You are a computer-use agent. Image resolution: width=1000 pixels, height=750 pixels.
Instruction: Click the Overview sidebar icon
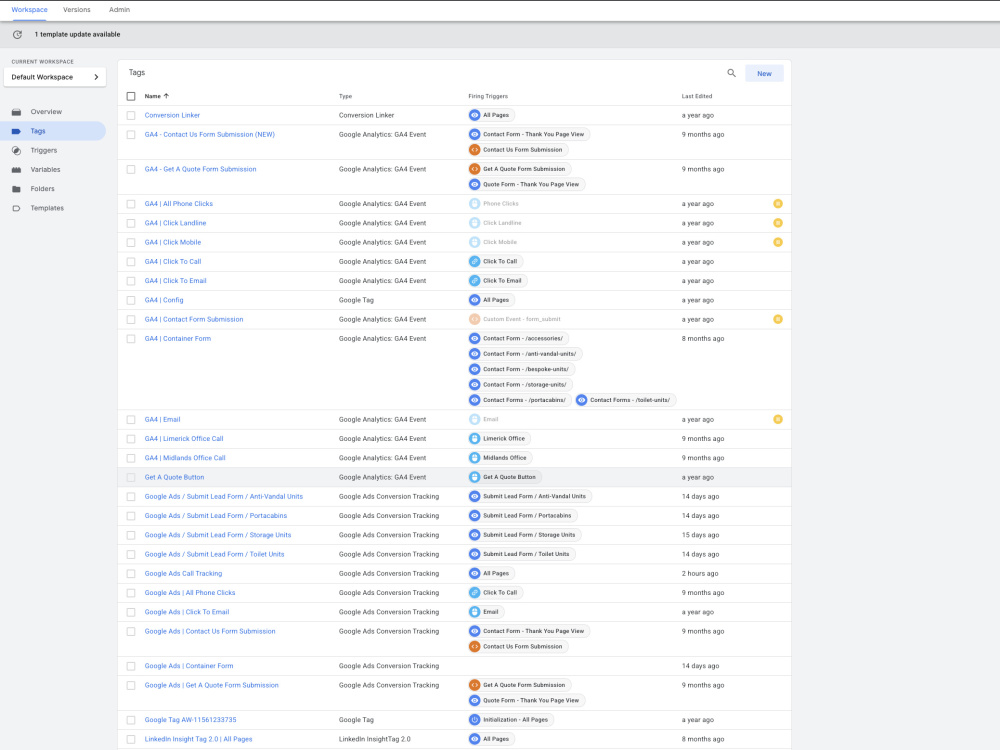[17, 112]
